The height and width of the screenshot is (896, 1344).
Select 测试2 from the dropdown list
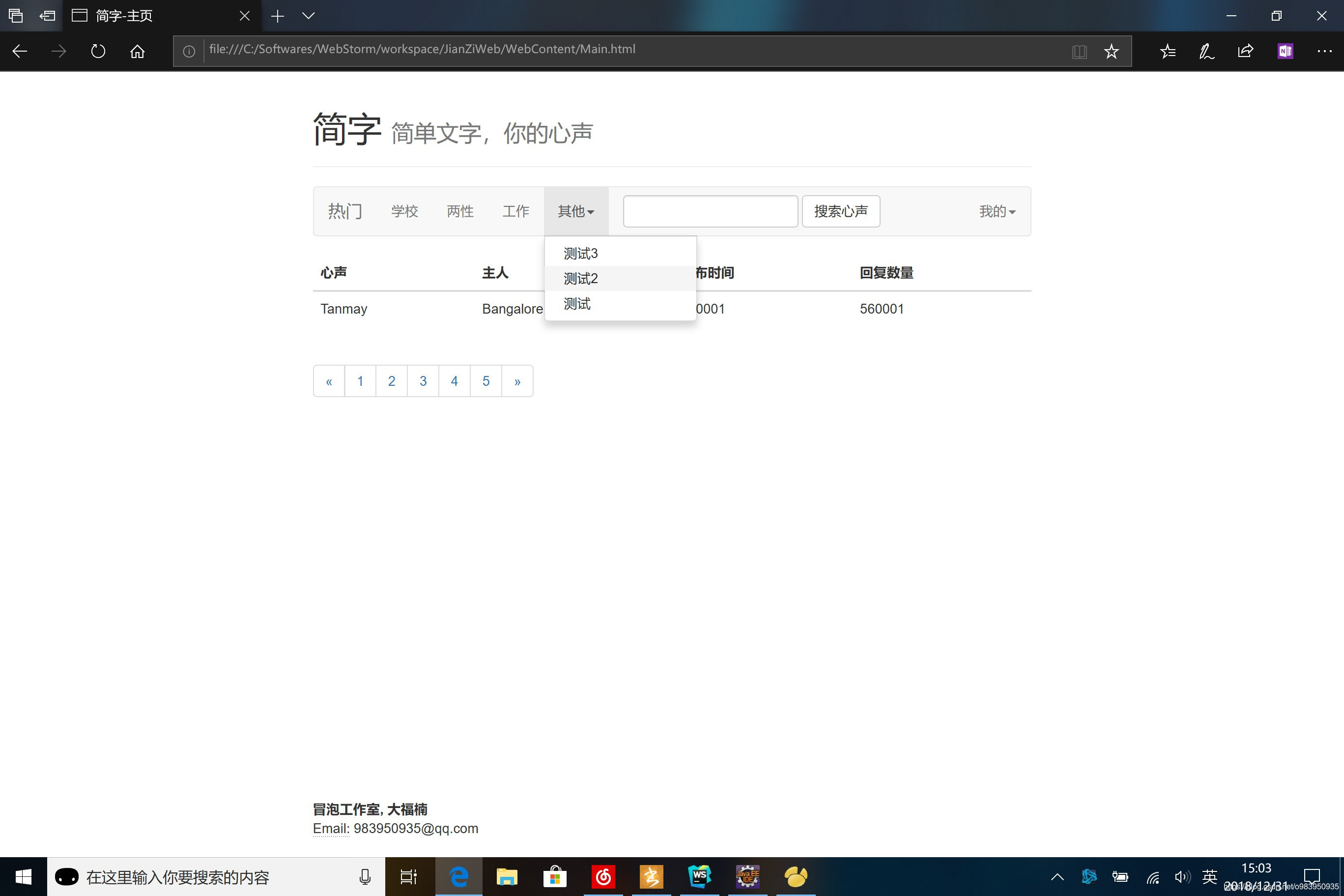click(580, 278)
